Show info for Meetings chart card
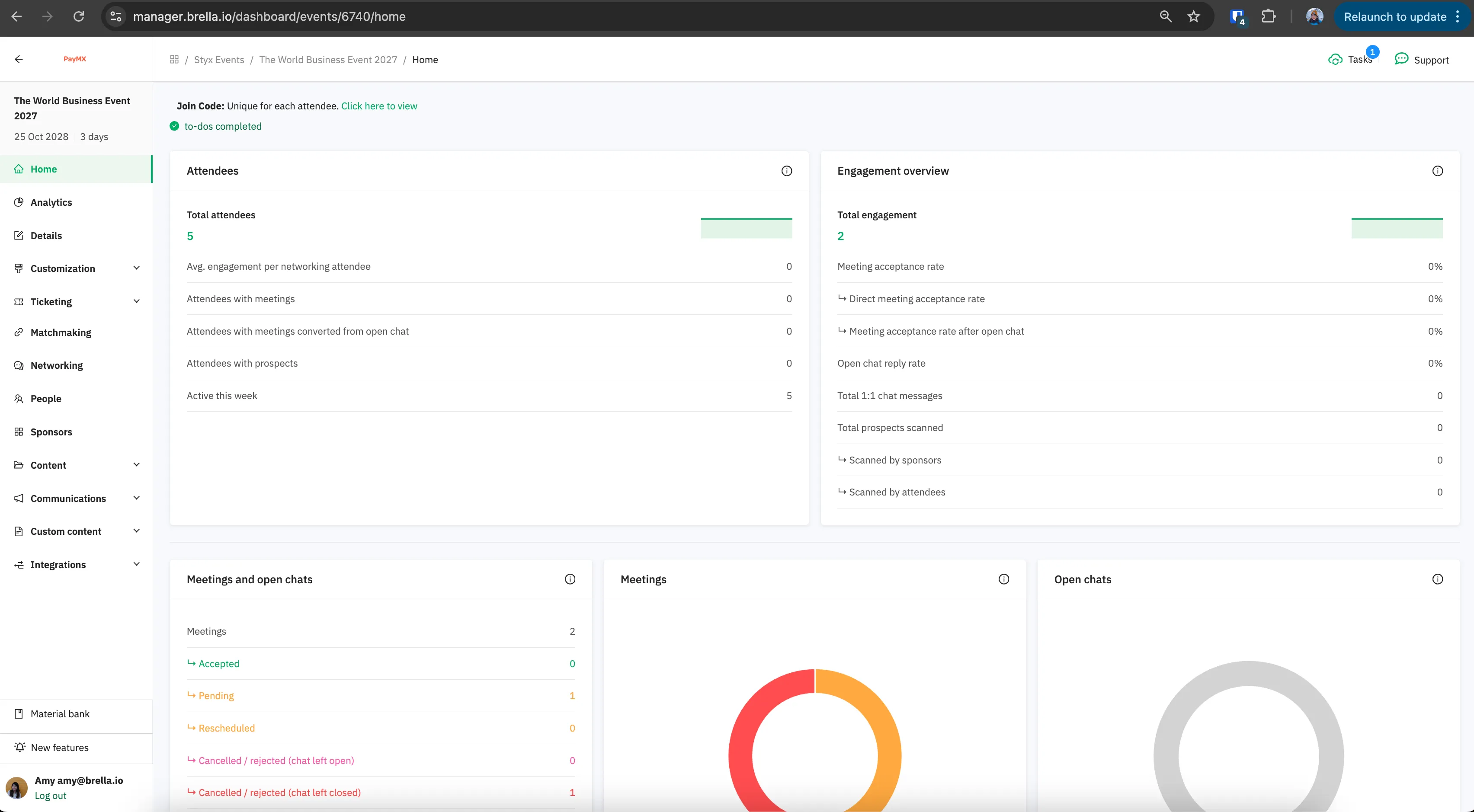Image resolution: width=1474 pixels, height=812 pixels. tap(1004, 579)
